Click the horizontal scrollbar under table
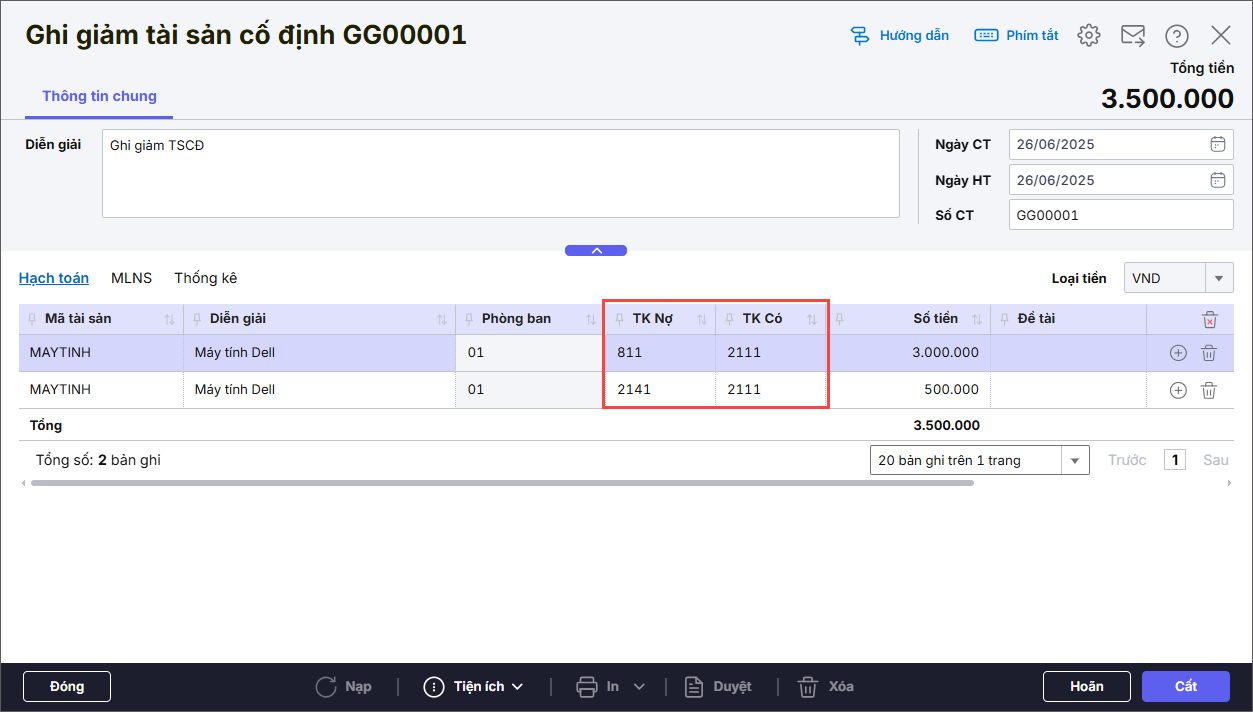The height and width of the screenshot is (712, 1253). click(x=500, y=483)
